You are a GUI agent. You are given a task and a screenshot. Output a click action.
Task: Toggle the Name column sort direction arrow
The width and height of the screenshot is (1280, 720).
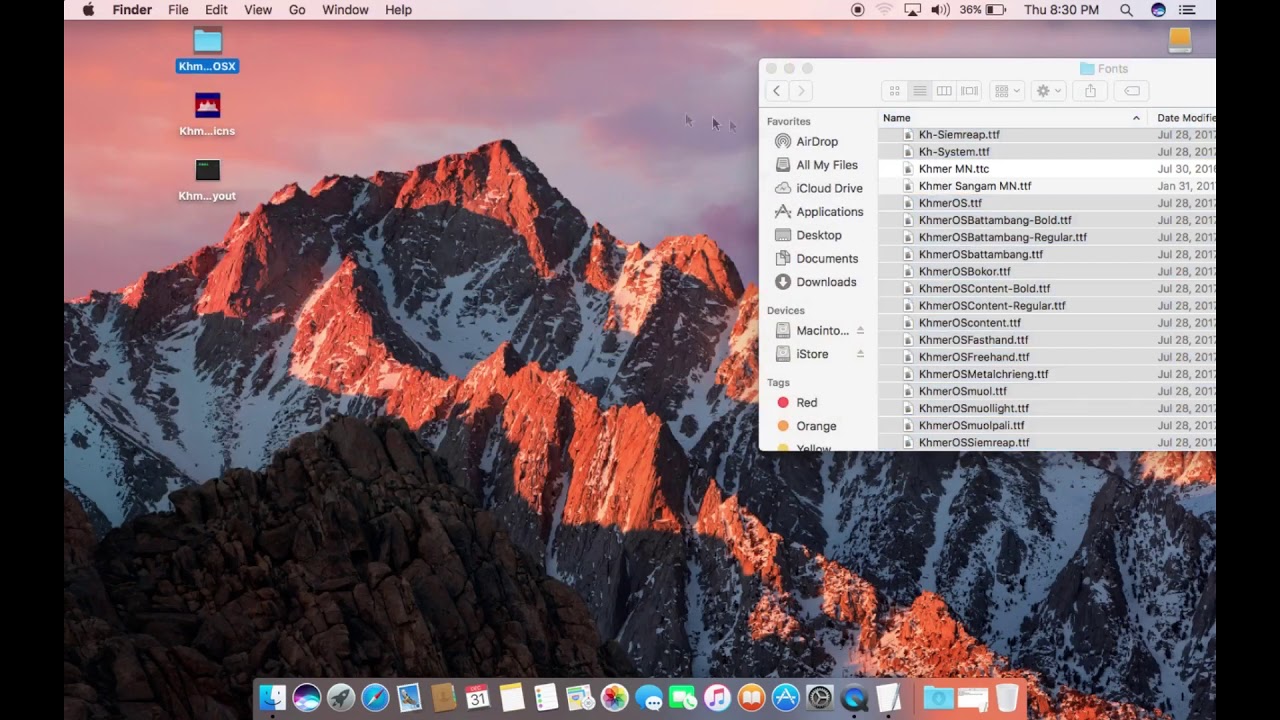coord(1136,118)
